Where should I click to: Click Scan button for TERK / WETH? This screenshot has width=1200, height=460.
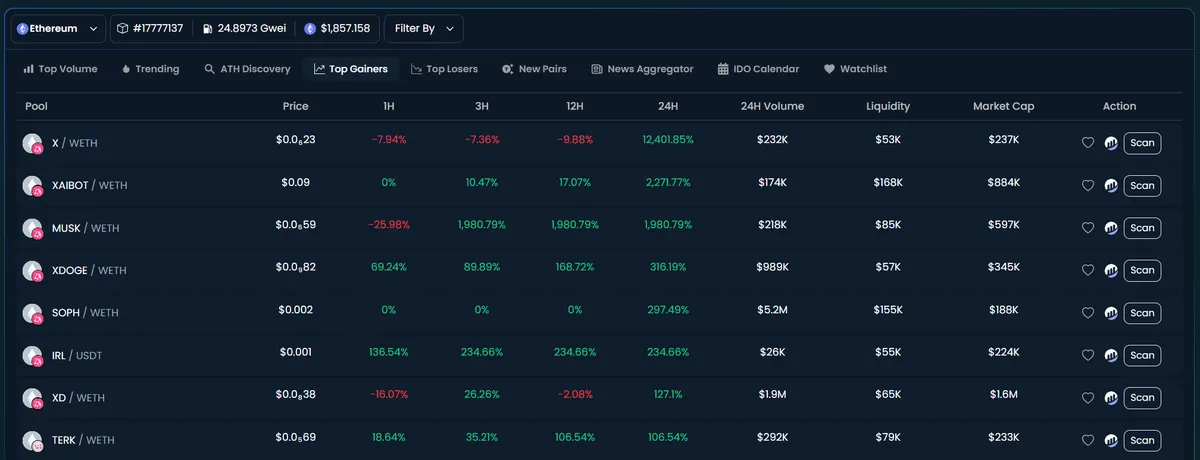click(1142, 440)
